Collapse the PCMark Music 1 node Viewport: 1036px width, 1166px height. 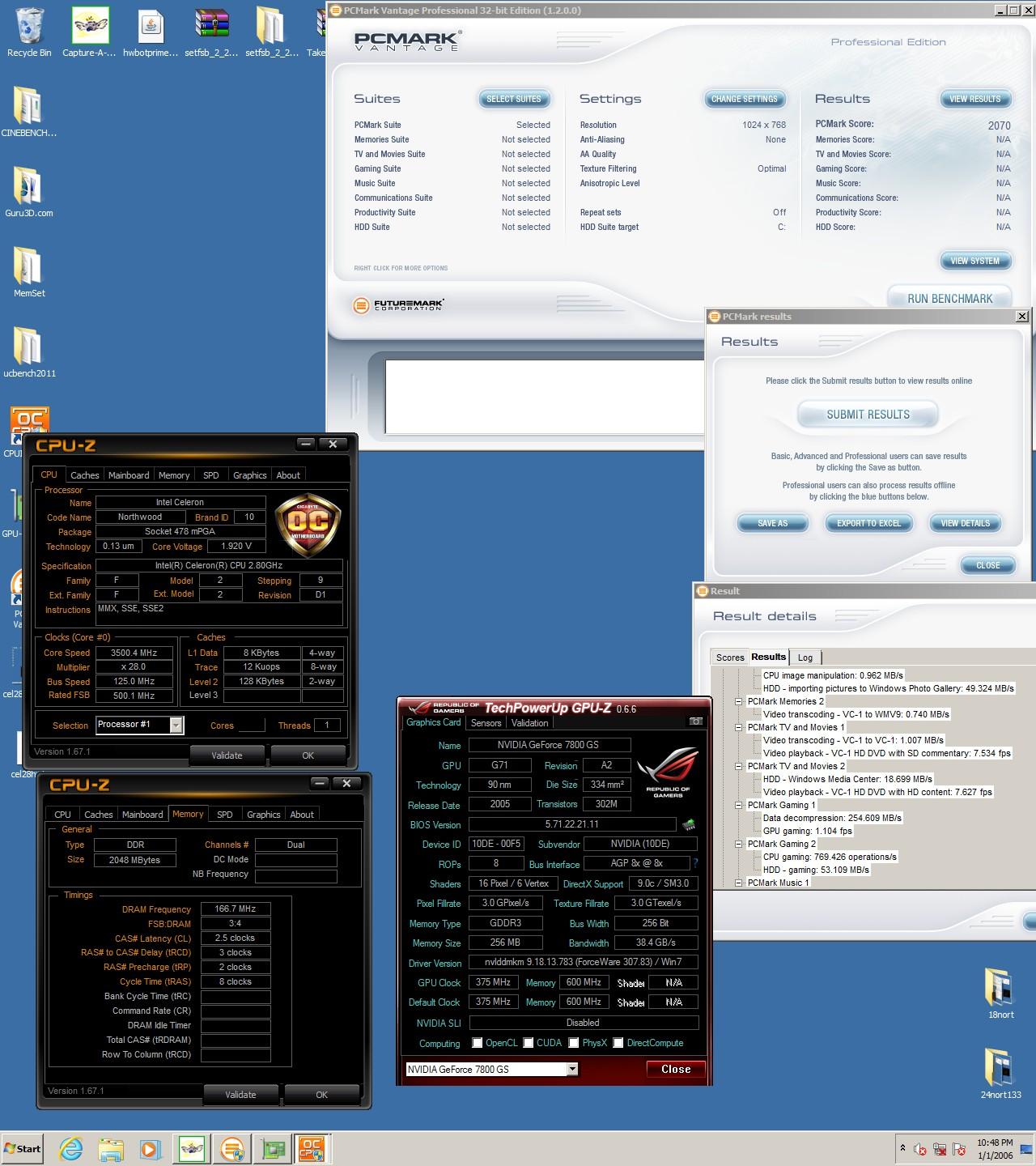(x=738, y=883)
